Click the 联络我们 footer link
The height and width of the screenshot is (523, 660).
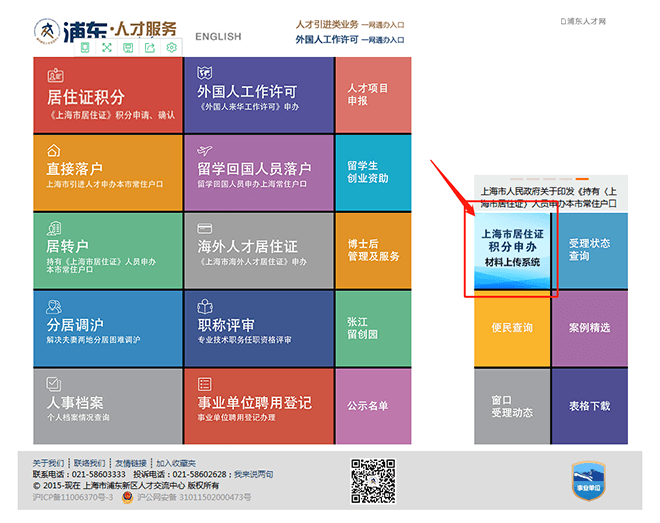pos(90,463)
